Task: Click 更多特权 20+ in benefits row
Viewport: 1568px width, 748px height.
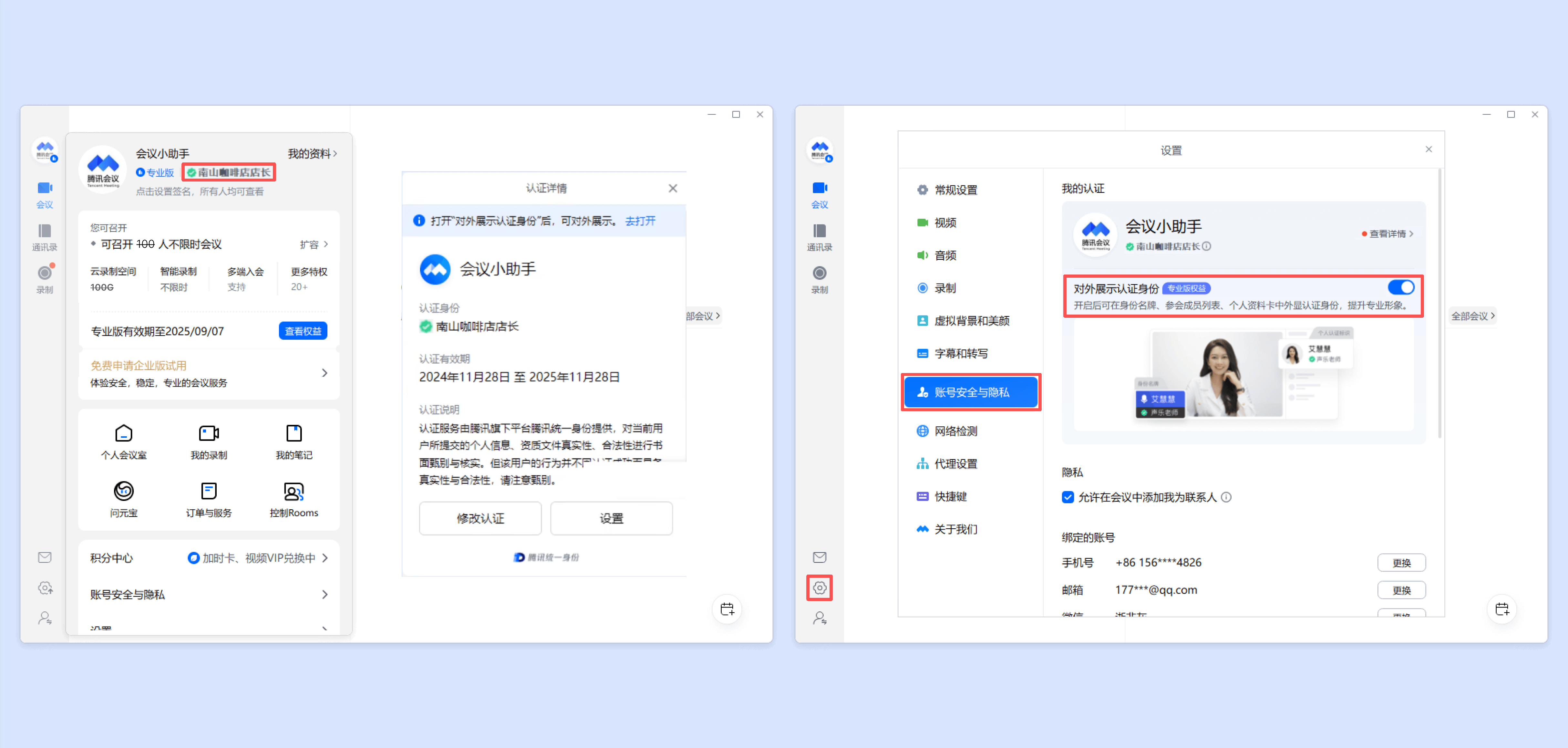Action: click(x=309, y=279)
